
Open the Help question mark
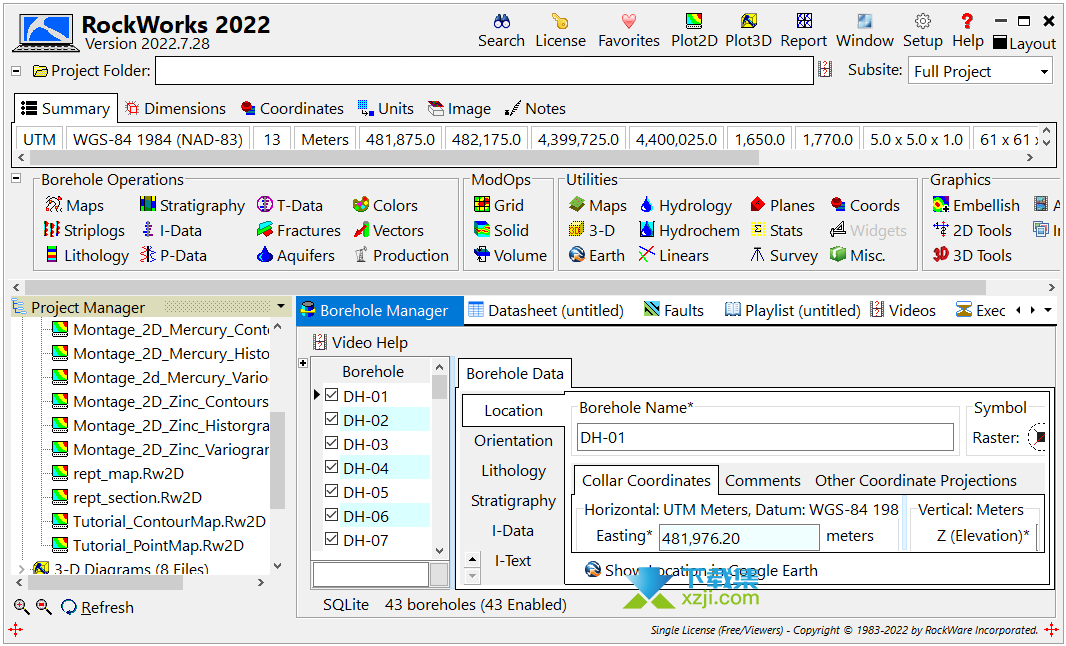967,31
